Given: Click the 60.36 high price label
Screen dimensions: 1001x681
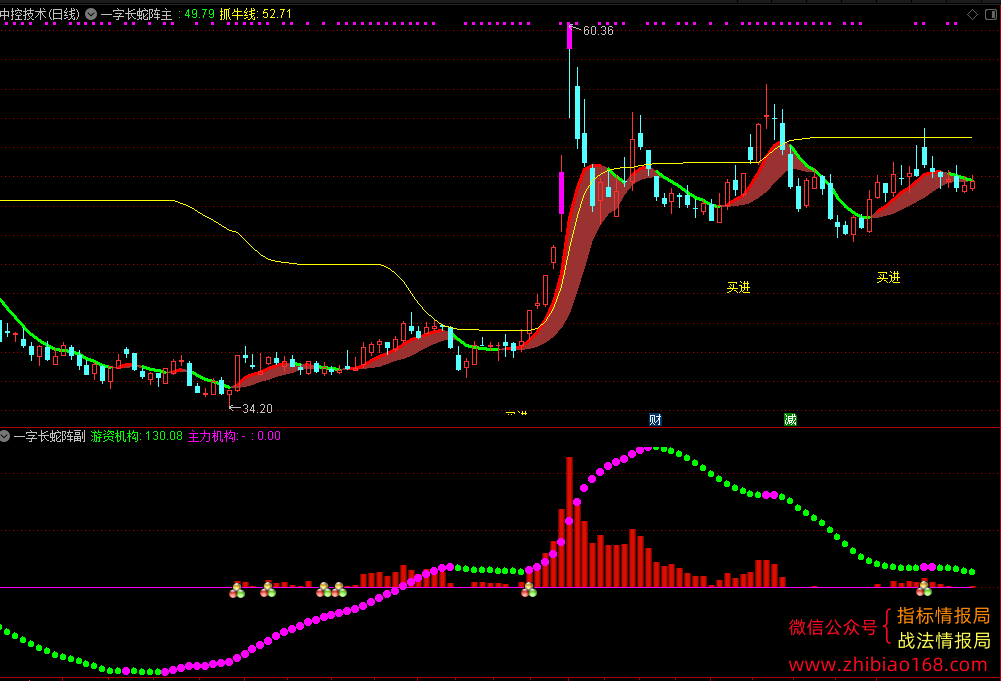Looking at the screenshot, I should tap(598, 31).
